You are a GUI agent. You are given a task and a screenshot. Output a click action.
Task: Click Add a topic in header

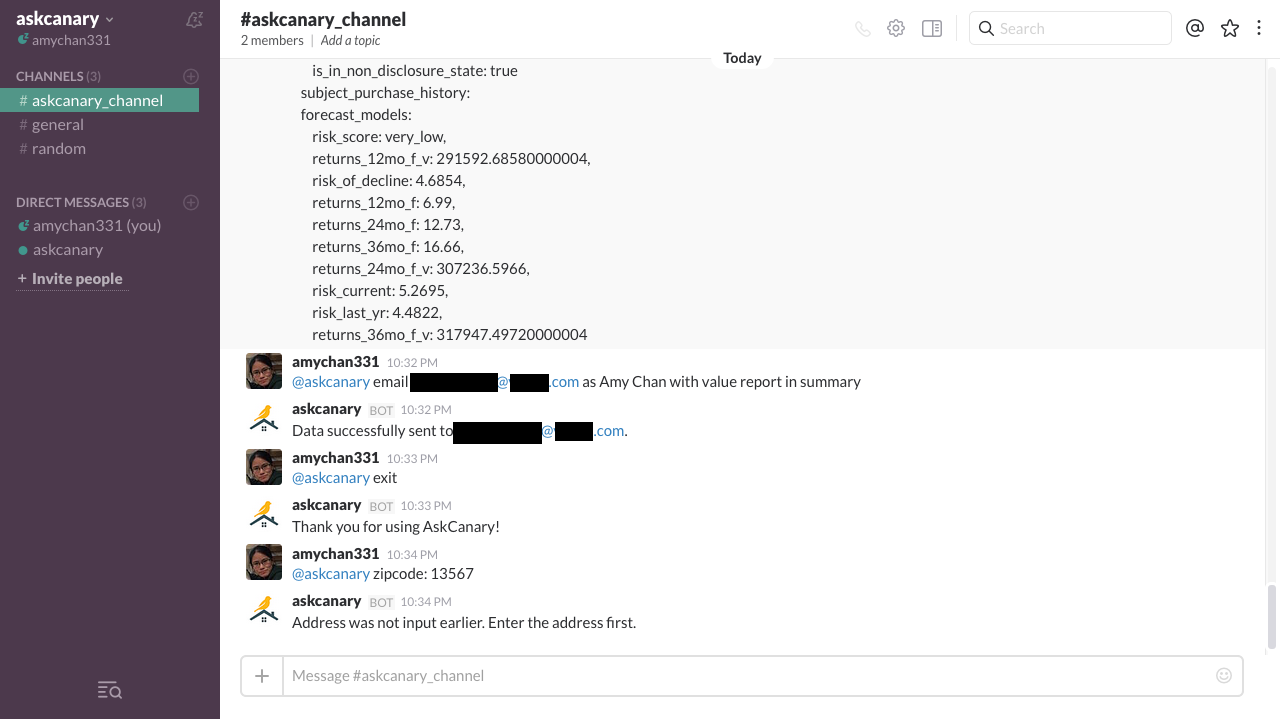coord(350,41)
